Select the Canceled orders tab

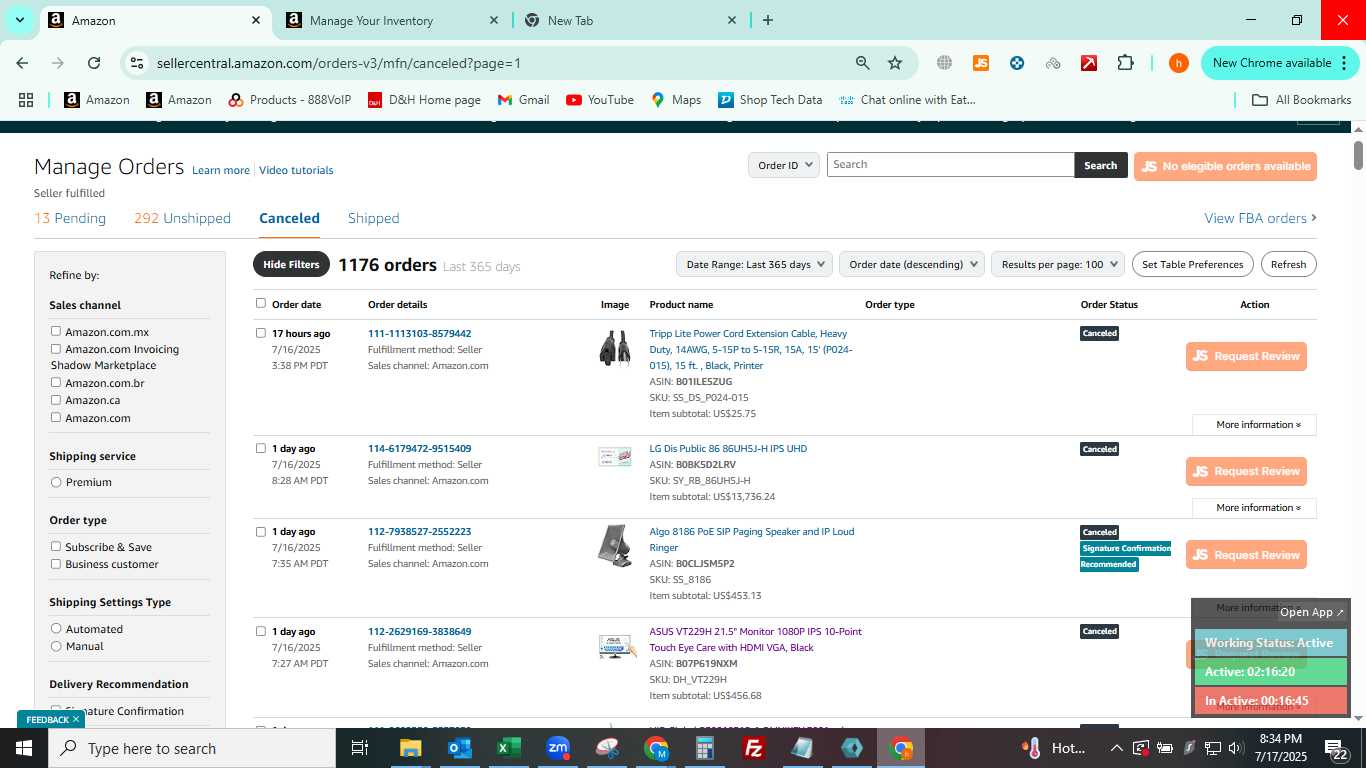pos(289,218)
